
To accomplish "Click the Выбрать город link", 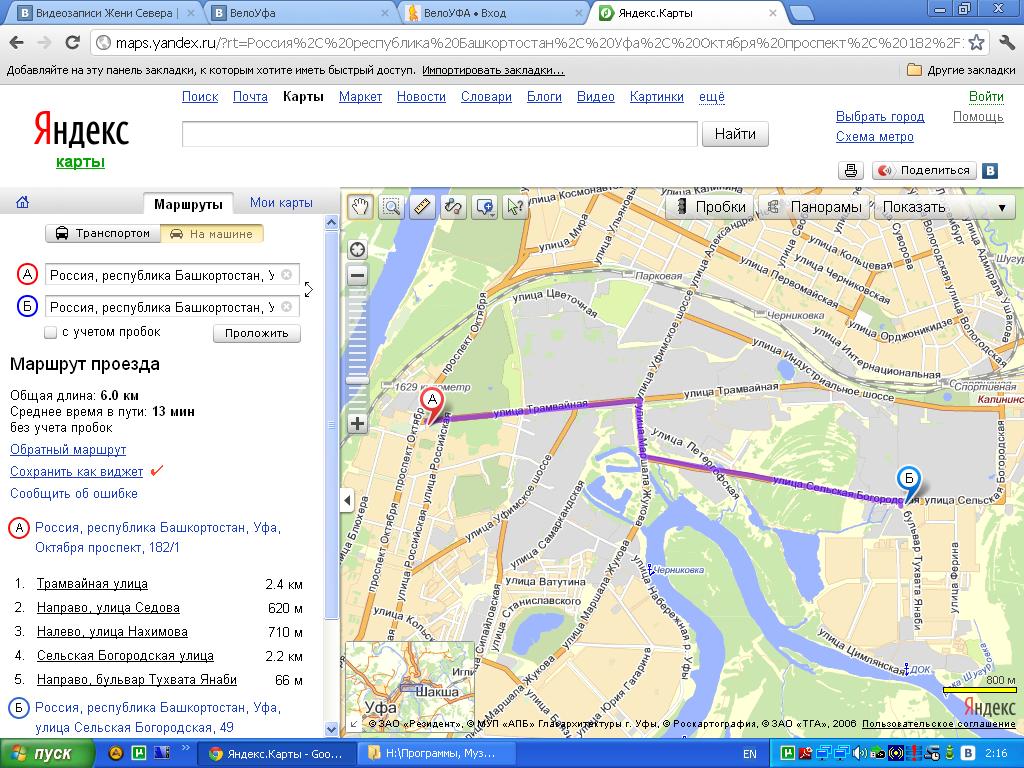I will pos(880,116).
